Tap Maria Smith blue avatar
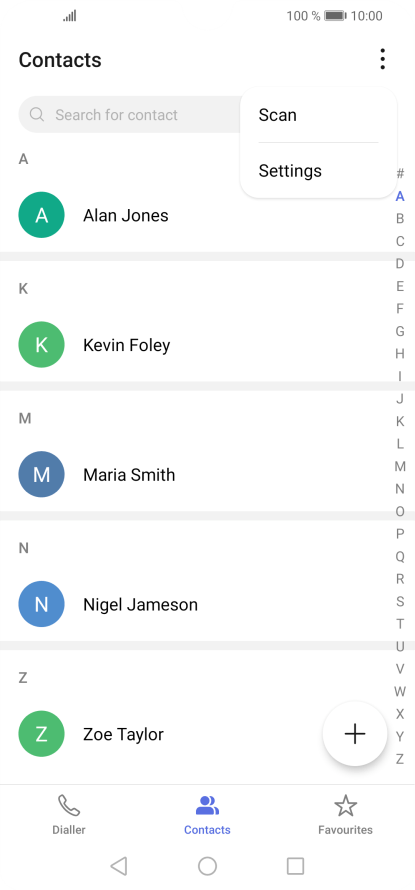 (41, 474)
